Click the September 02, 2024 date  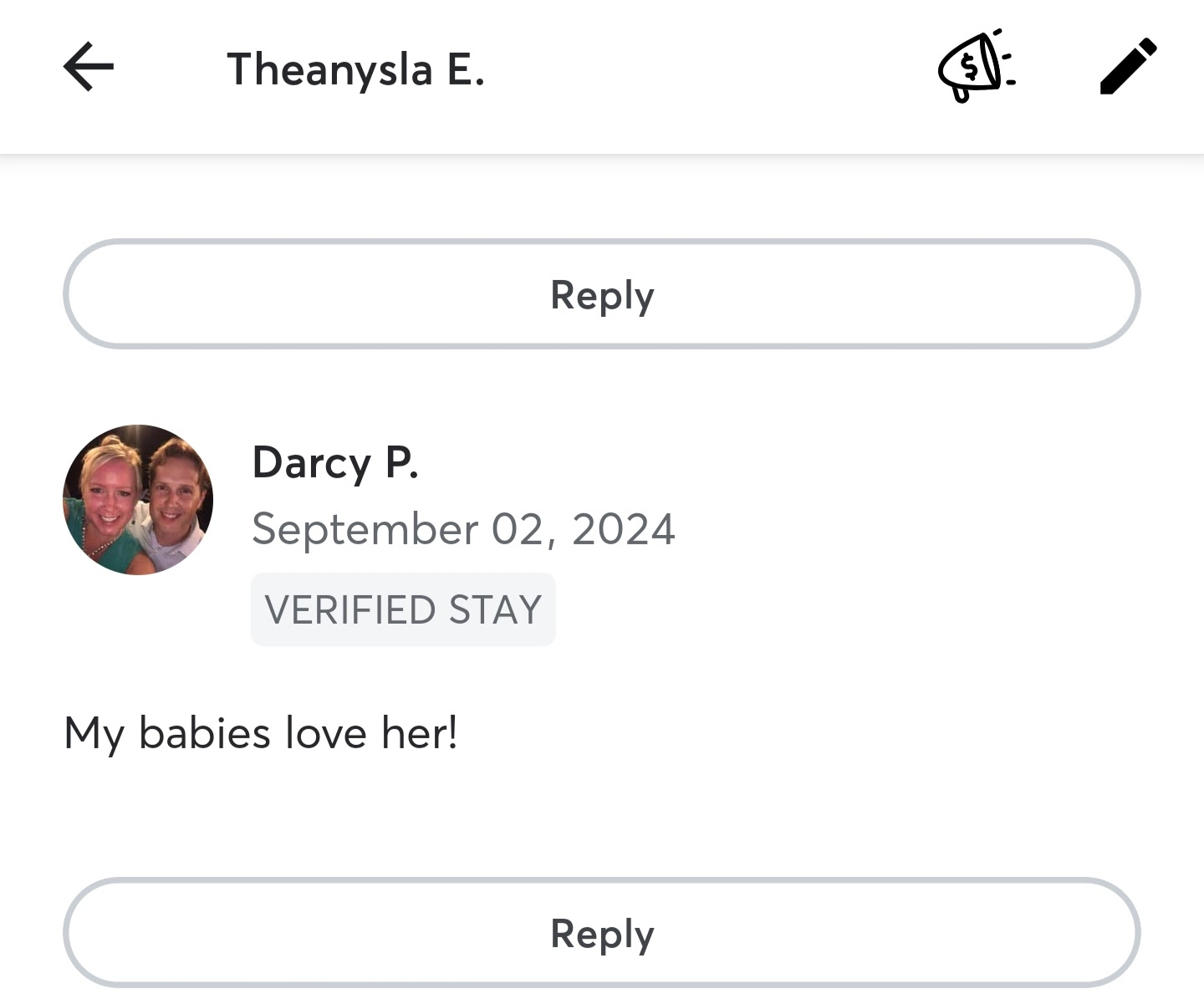463,529
